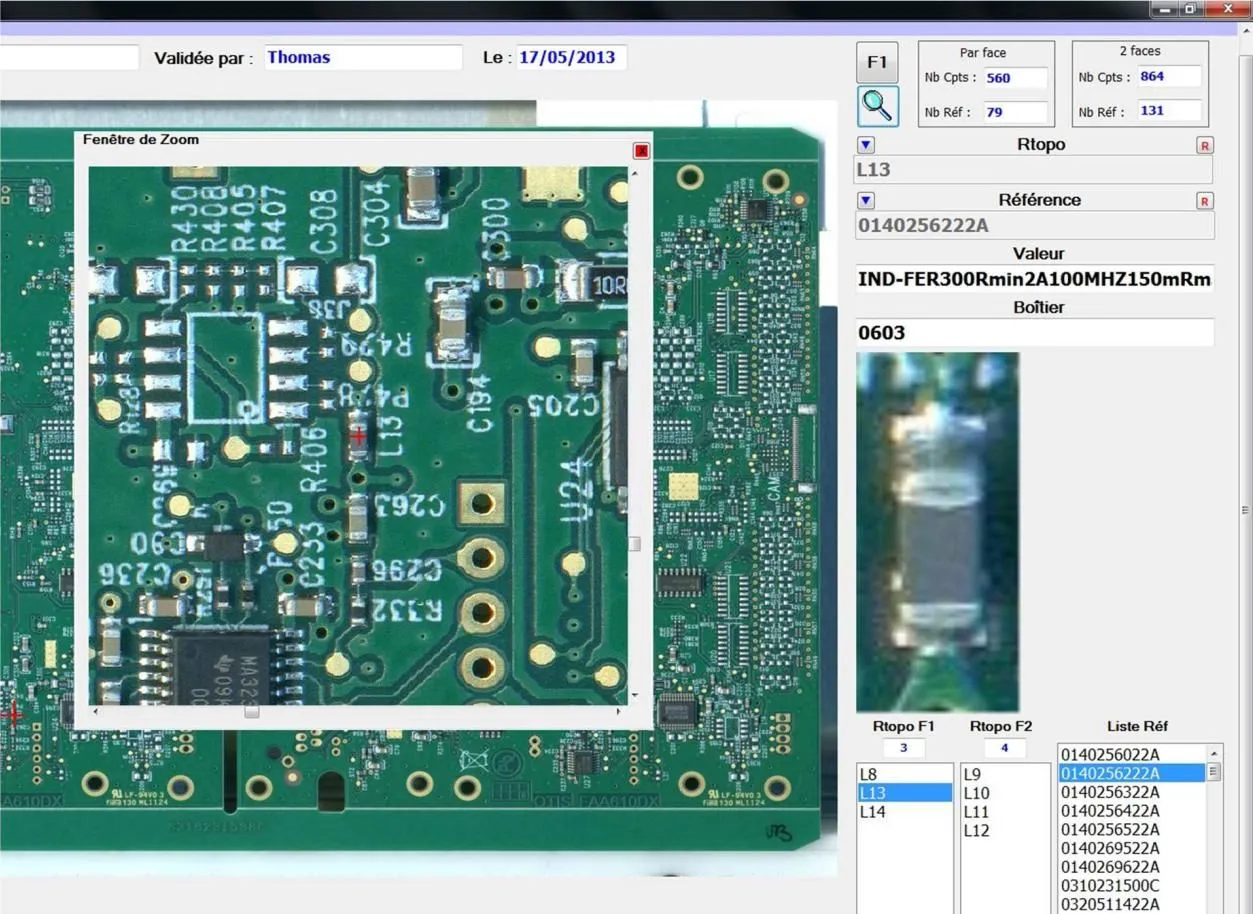Click zoom window horizontal scrollbar right arrow
Viewport: 1253px width, 914px height.
[619, 711]
